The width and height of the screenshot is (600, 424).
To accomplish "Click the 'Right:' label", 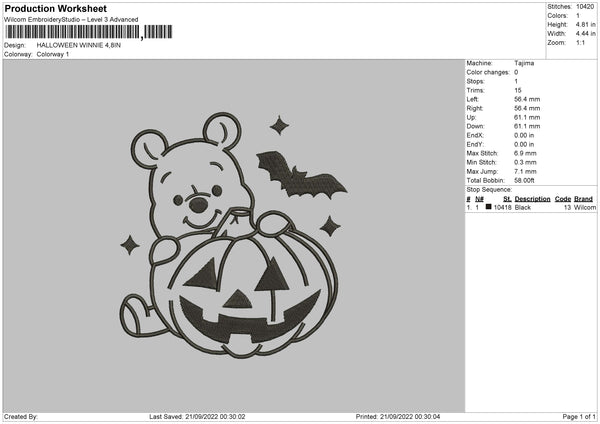I will [x=474, y=108].
